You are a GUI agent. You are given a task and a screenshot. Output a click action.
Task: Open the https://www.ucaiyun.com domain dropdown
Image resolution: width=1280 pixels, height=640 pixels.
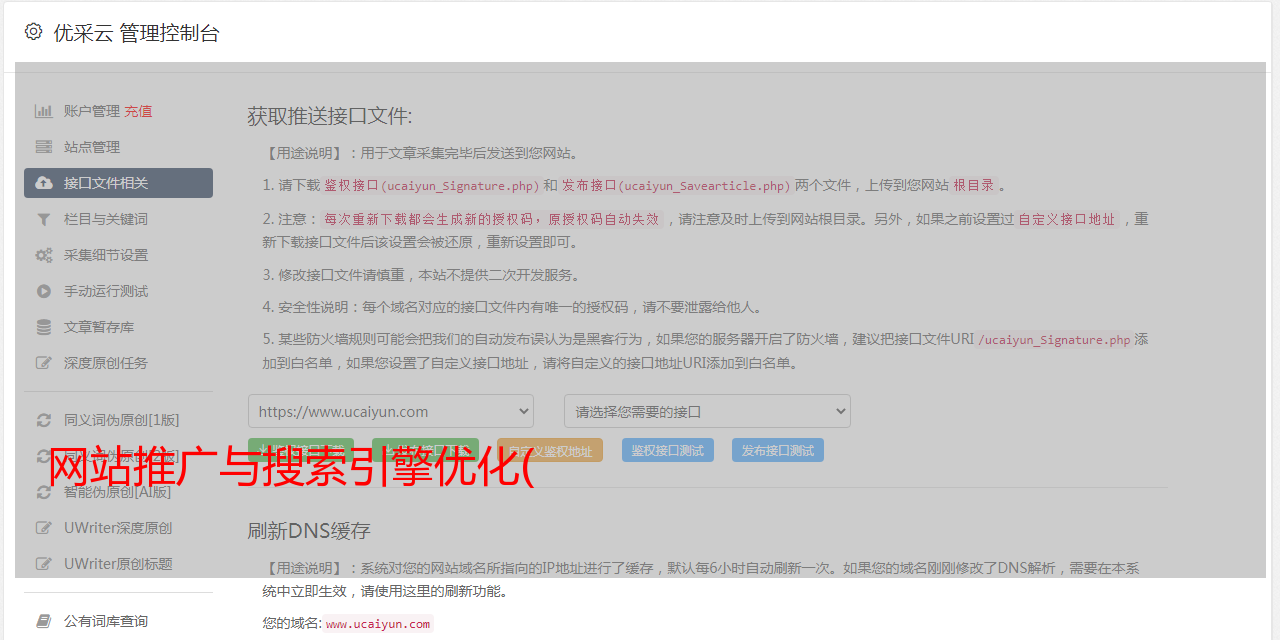pos(391,411)
